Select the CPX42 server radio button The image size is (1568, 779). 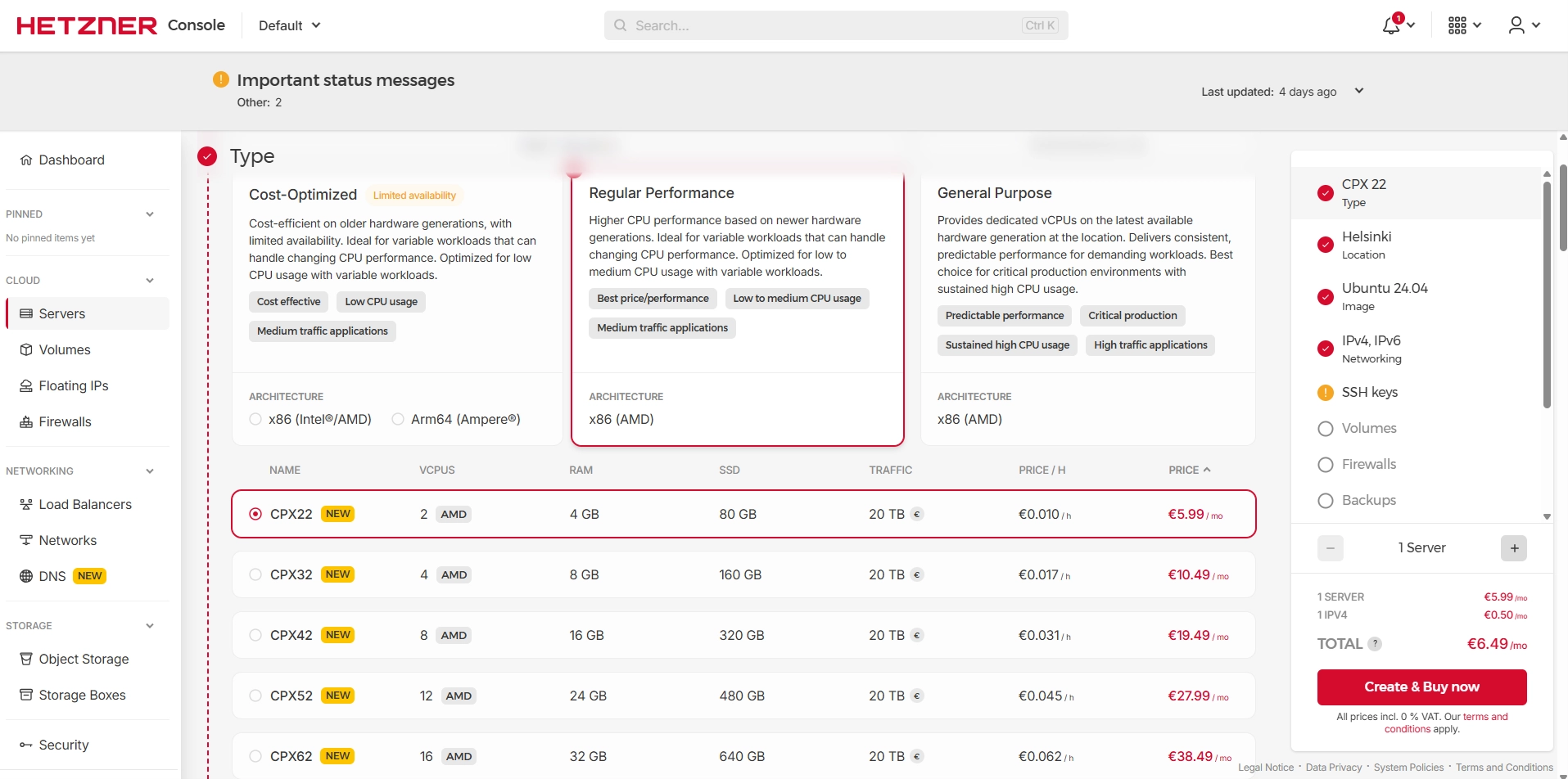click(x=255, y=635)
